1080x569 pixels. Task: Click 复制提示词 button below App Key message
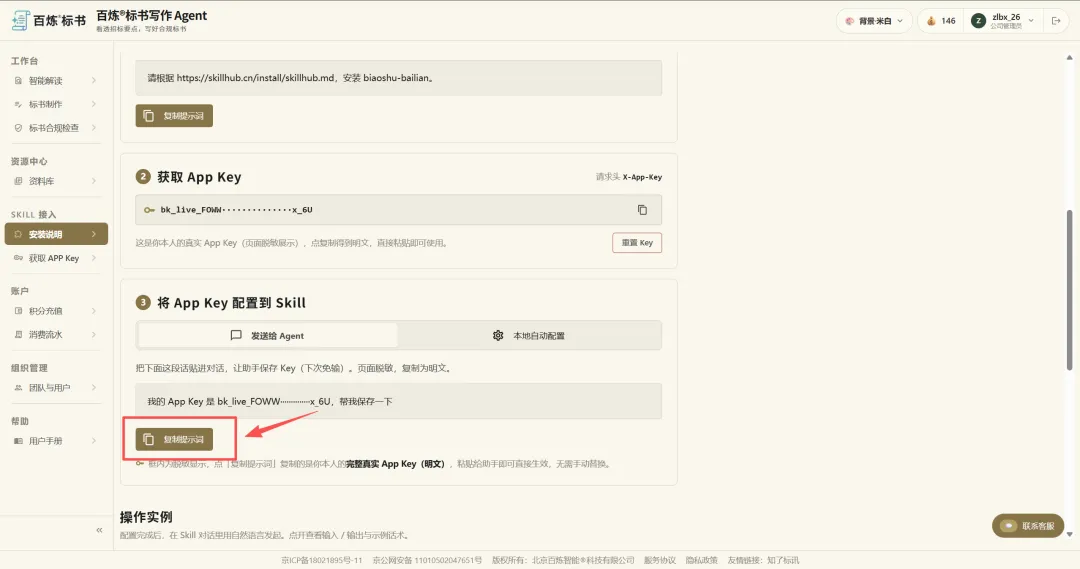click(x=174, y=439)
